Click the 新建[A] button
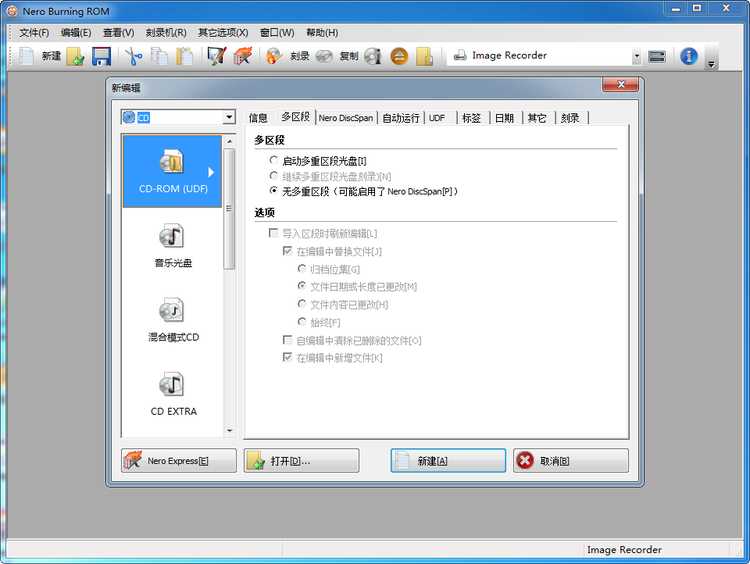The height and width of the screenshot is (564, 750). 448,461
